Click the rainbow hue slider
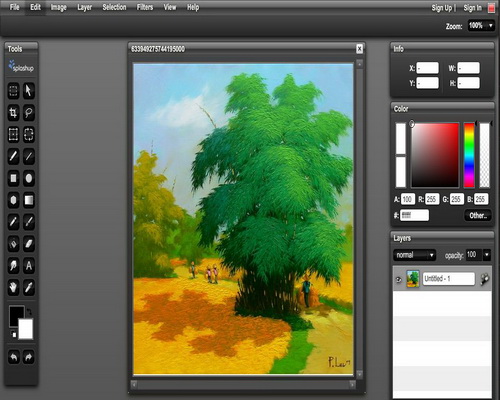500x400 pixels. coord(469,155)
